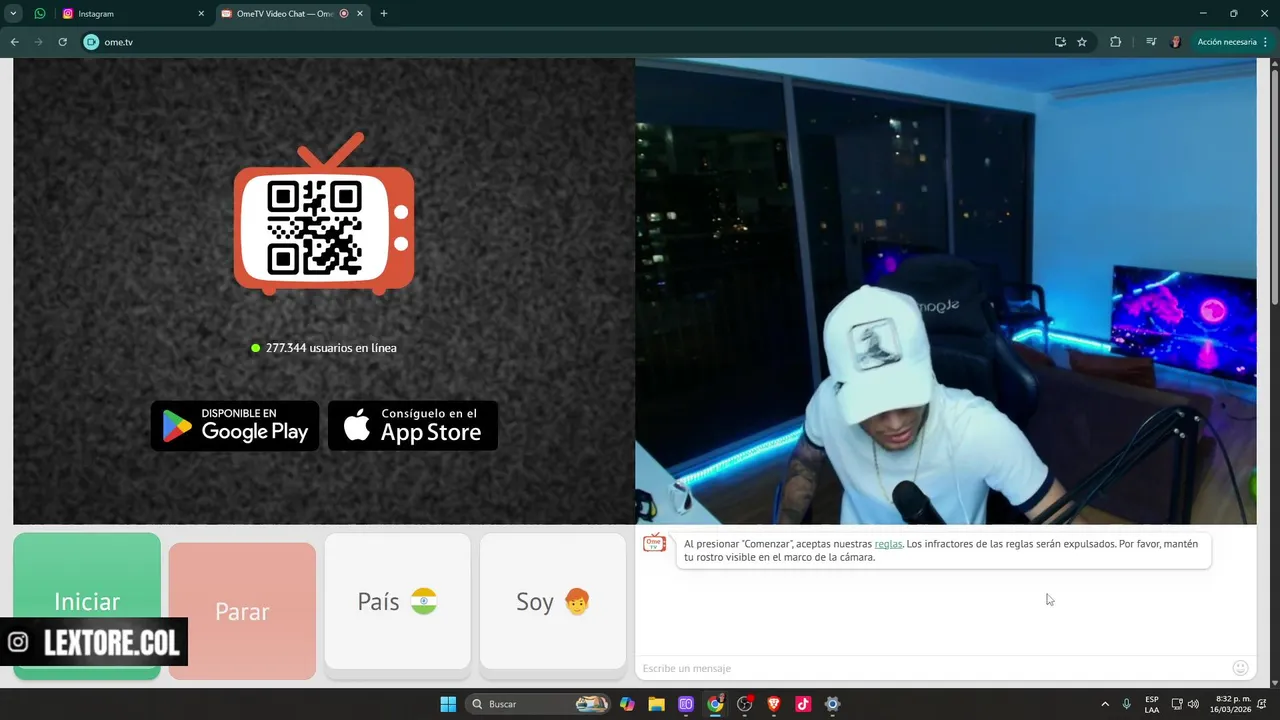Click the microphone tray icon
1280x720 pixels.
(1127, 704)
